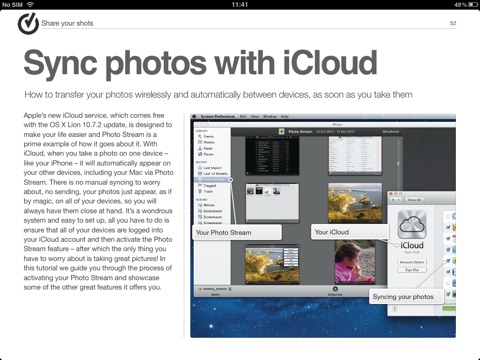Open Trash in the iPhoto sidebar
Viewport: 480px width, 360px height.
[x=206, y=192]
